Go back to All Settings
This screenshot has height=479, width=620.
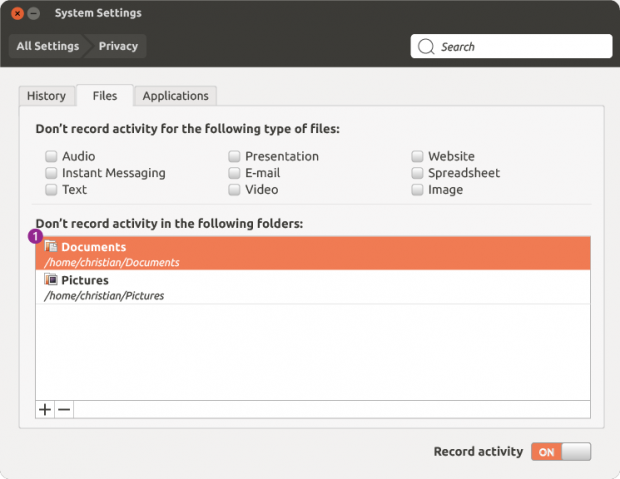[x=47, y=46]
